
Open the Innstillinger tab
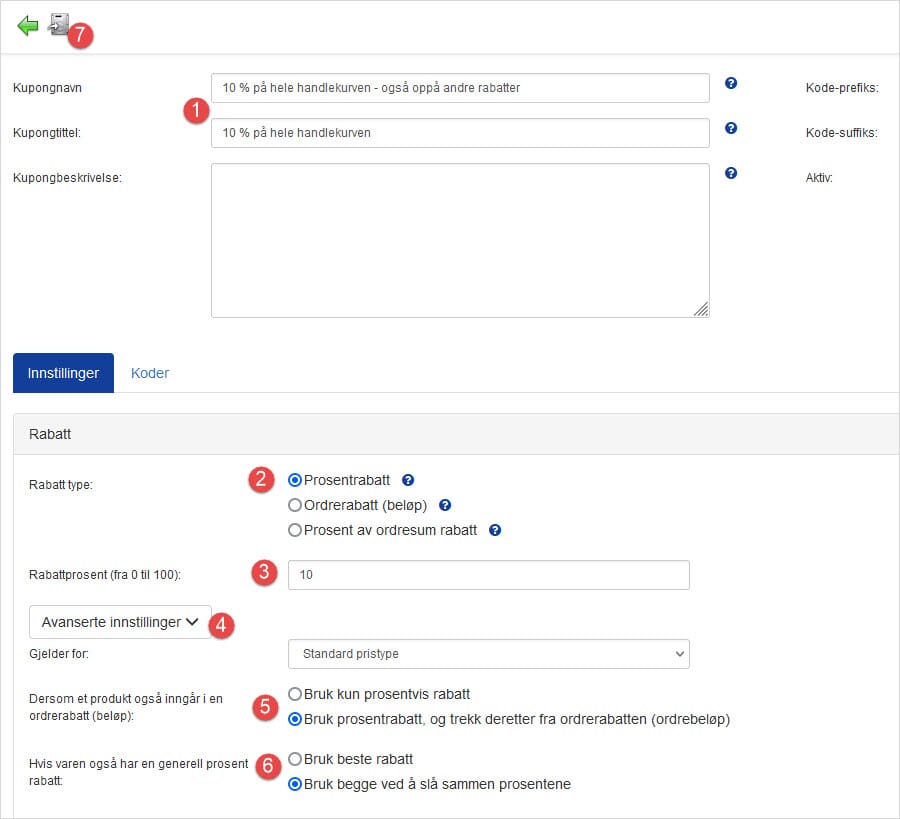point(63,373)
